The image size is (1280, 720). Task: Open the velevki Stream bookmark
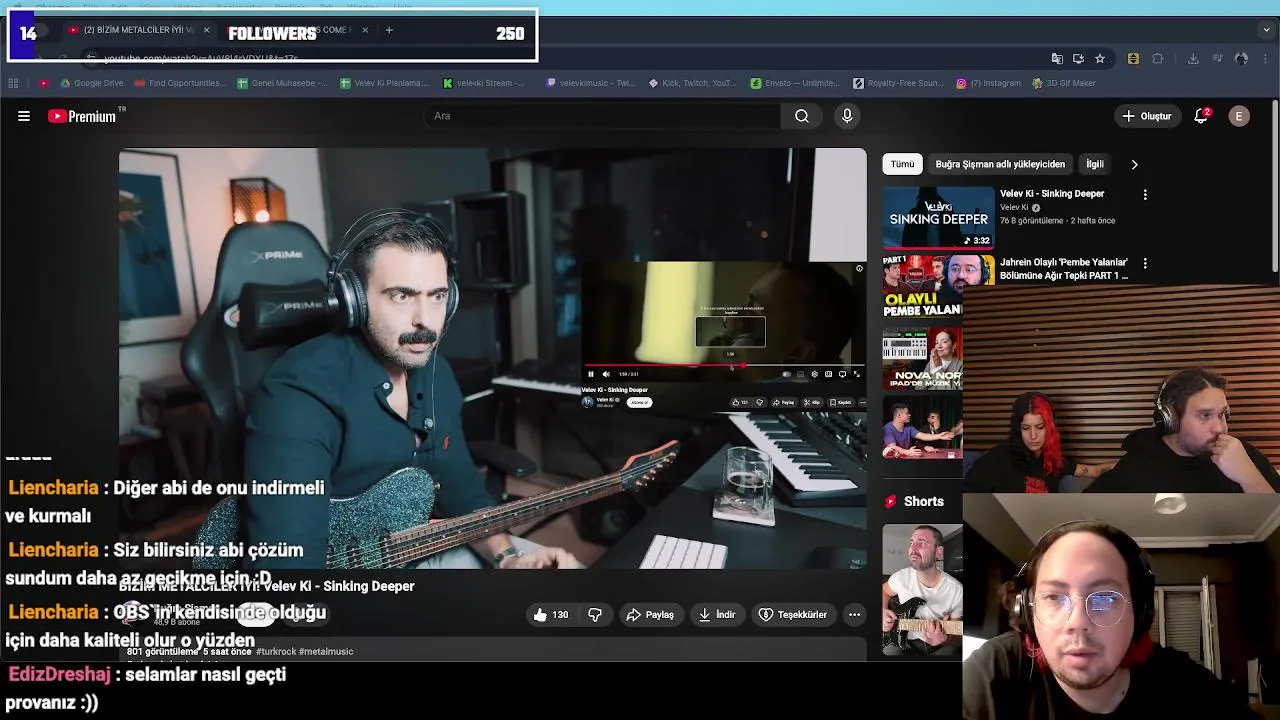pos(485,83)
